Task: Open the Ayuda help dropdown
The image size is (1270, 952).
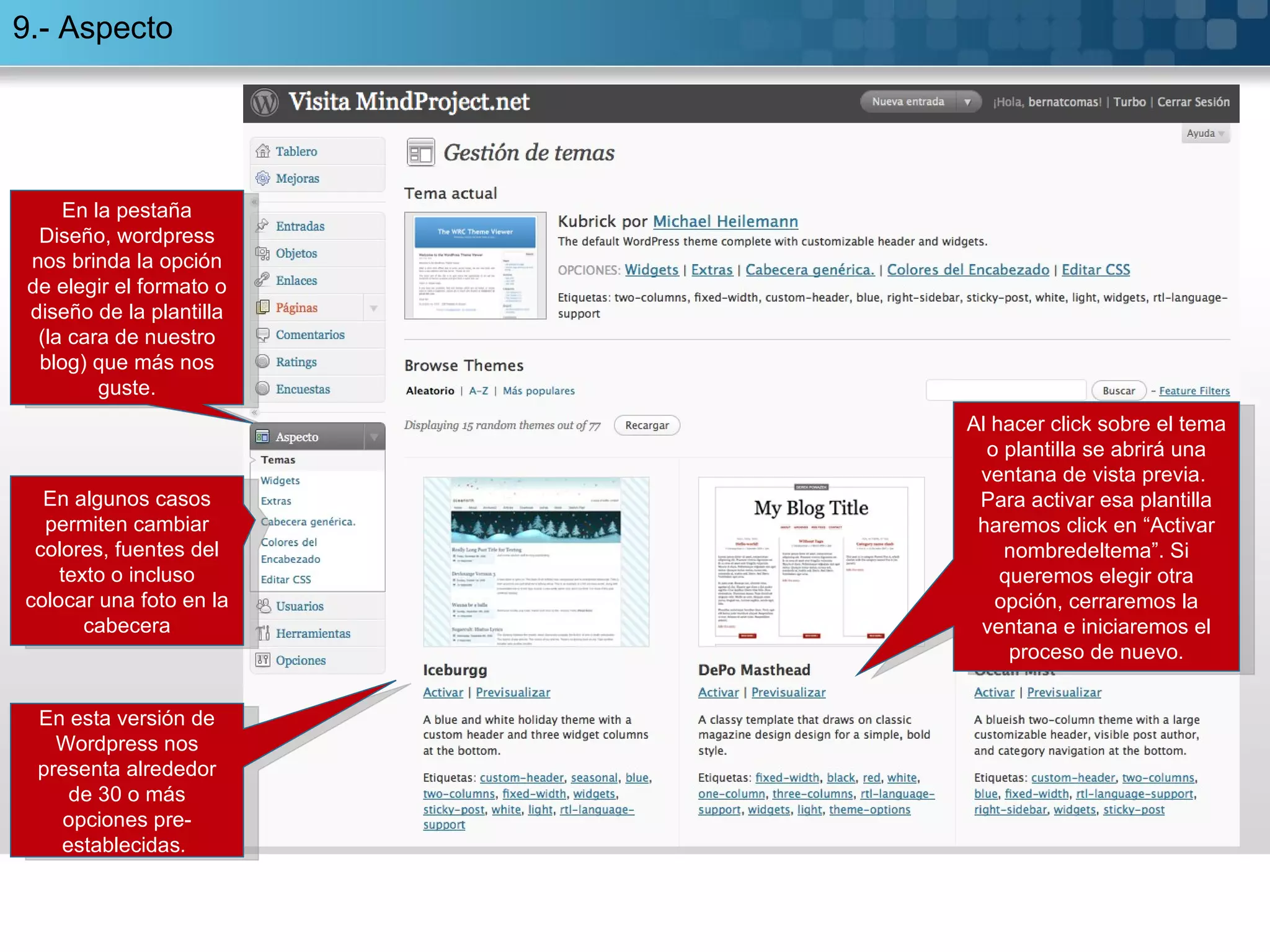Action: click(1204, 133)
